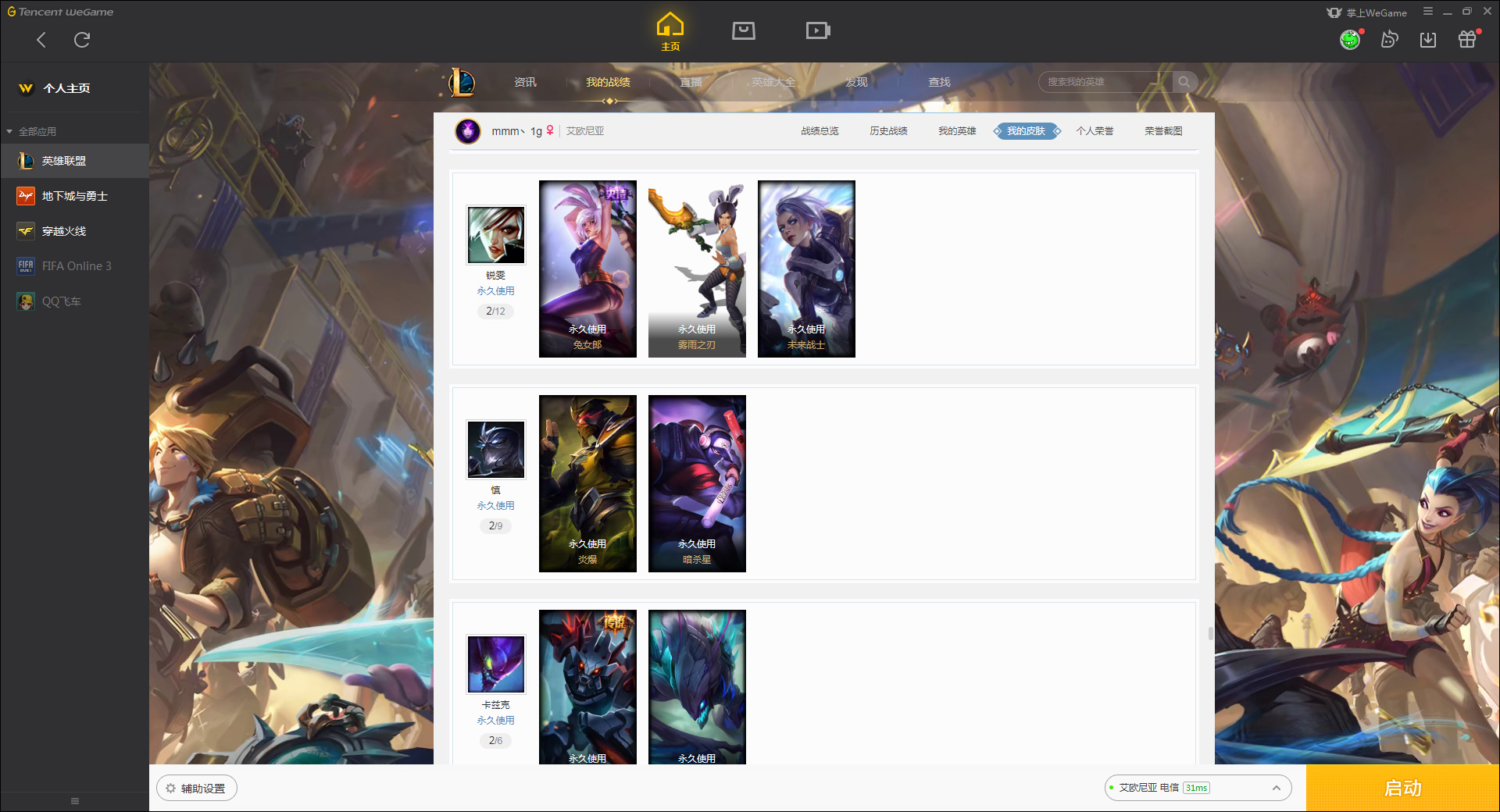This screenshot has width=1500, height=812.
Task: Open the first 卡兹克 skin card with the 传说 badge
Action: [x=587, y=687]
